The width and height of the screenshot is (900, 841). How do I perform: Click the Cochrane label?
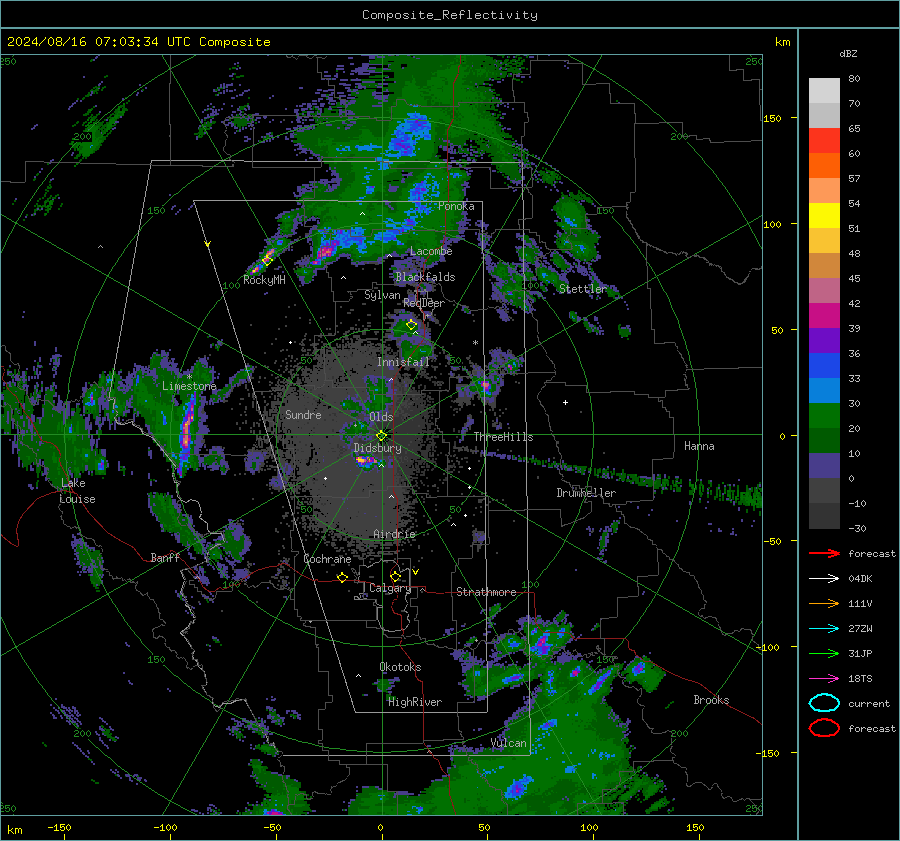327,559
